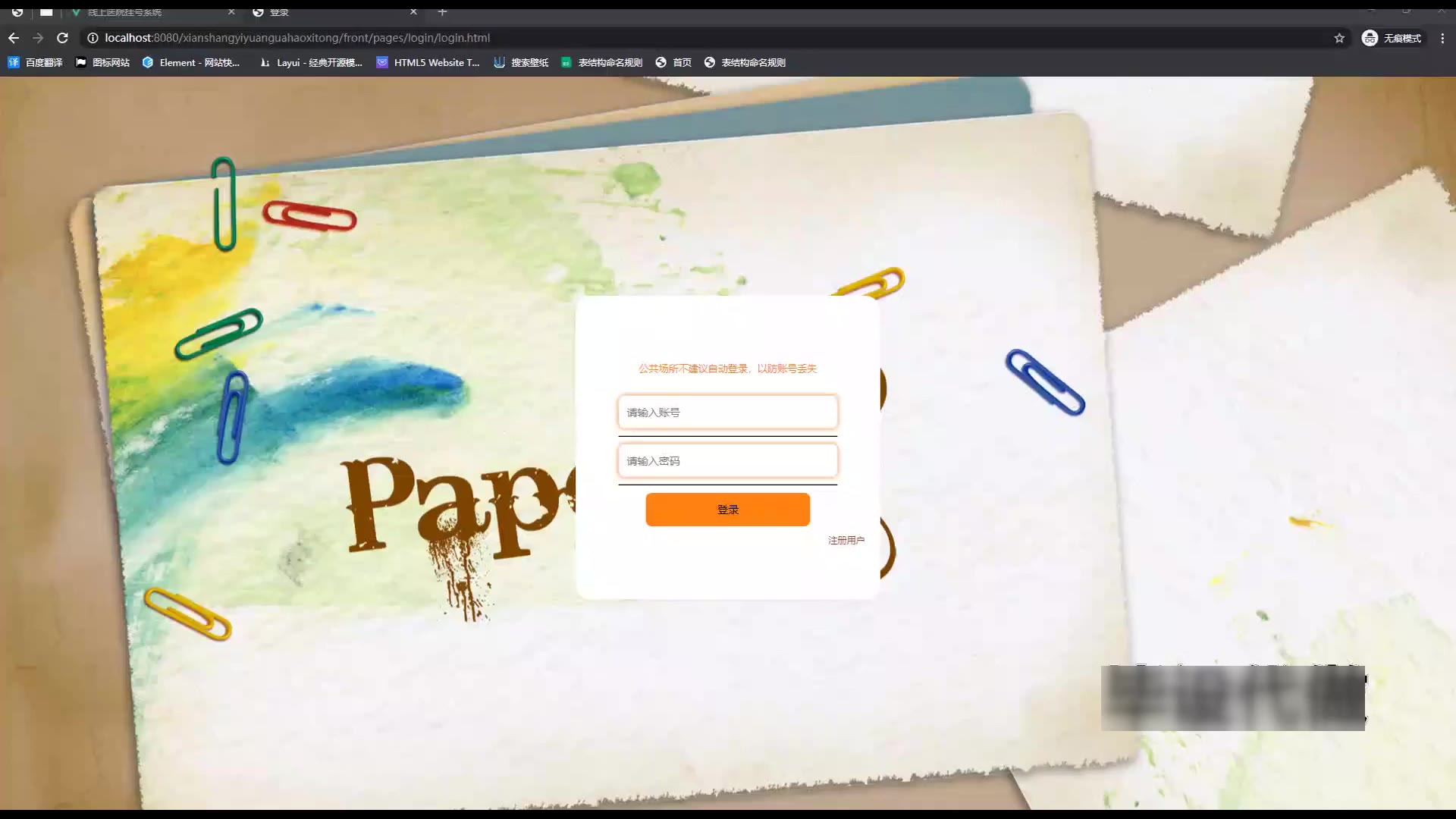This screenshot has width=1456, height=819.
Task: Click the site information icon
Action: tap(93, 38)
